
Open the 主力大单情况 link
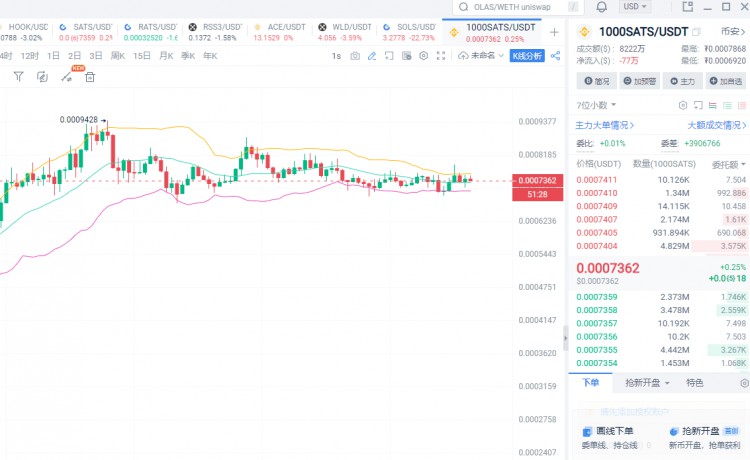tap(605, 125)
